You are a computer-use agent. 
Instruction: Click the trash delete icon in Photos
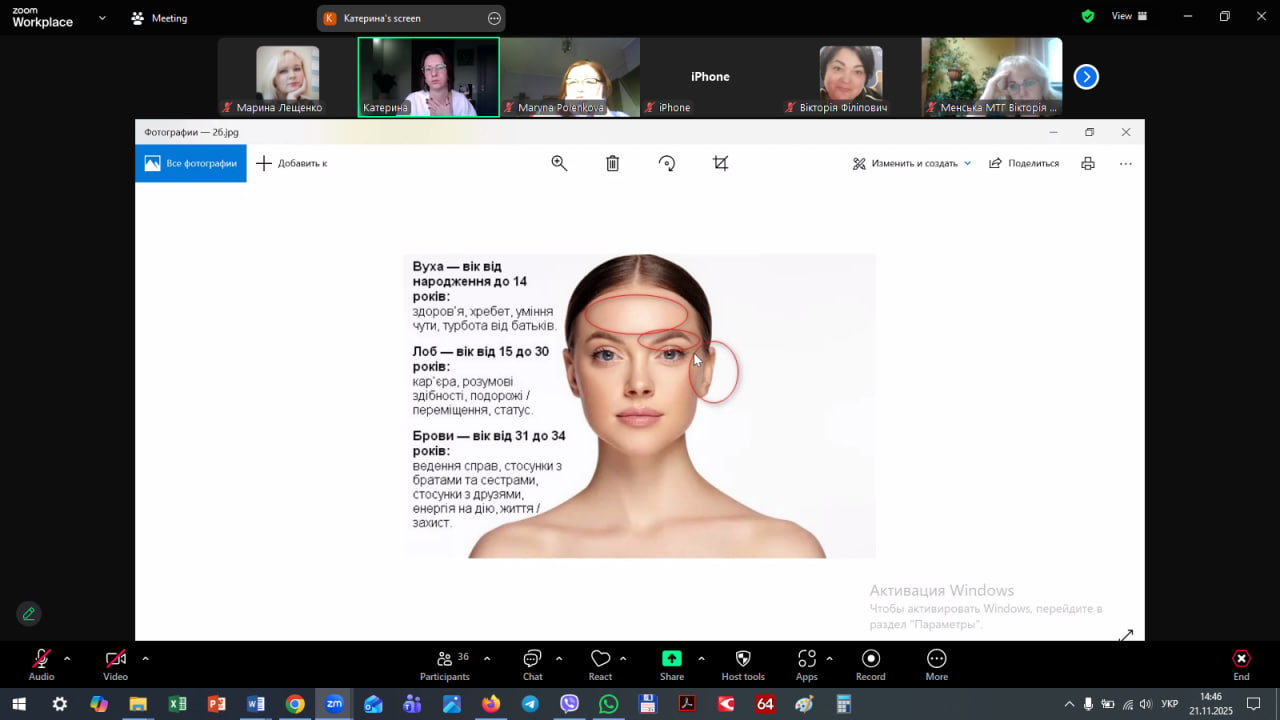[613, 163]
